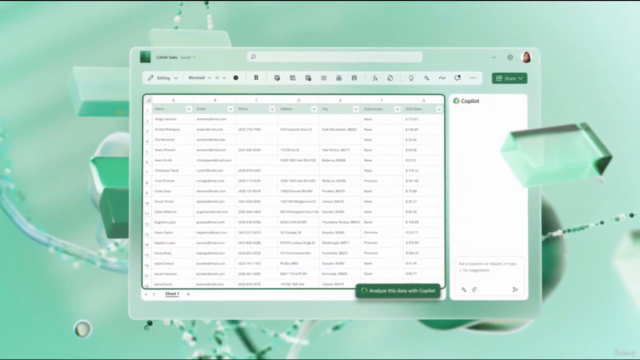Select the Eugenia Lopez name cell
This screenshot has height=360, width=640.
tap(173, 222)
